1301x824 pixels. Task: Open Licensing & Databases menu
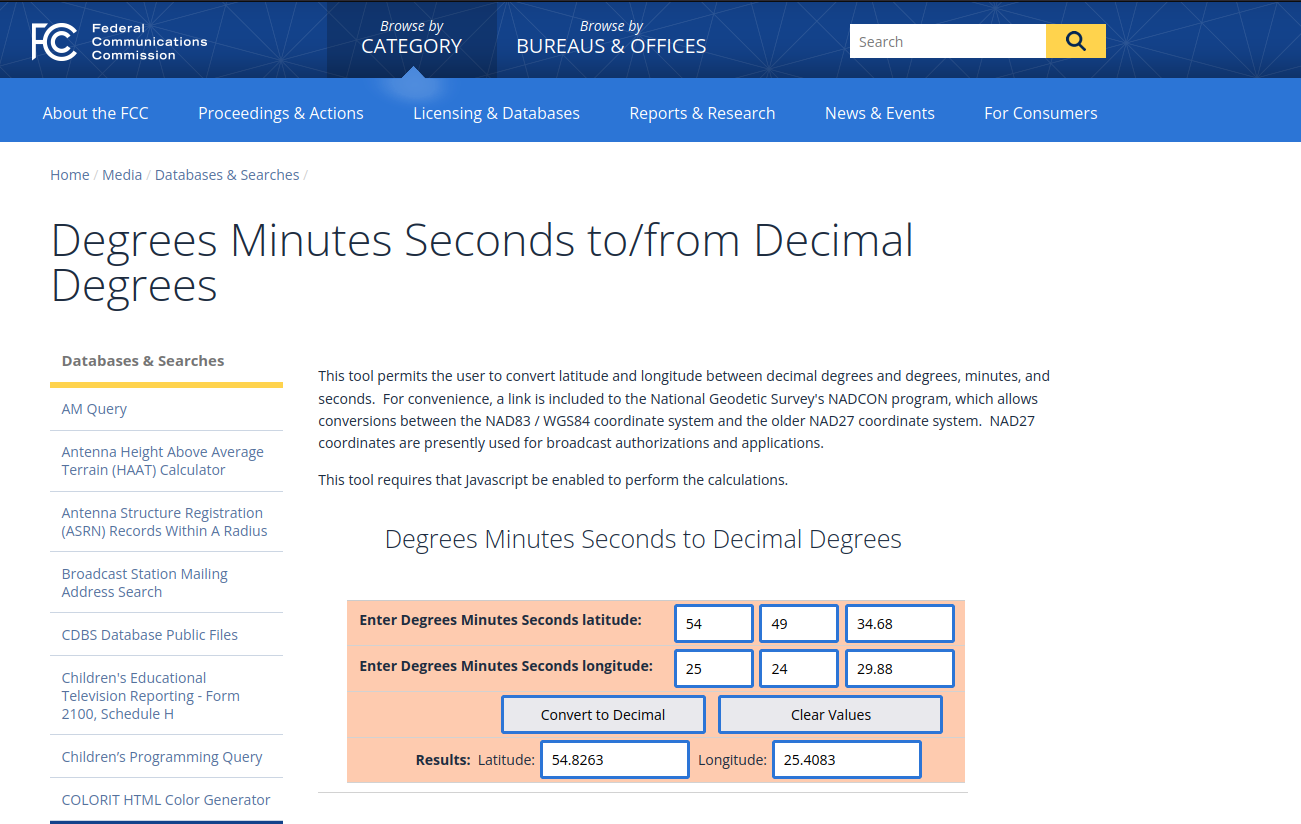pyautogui.click(x=496, y=113)
